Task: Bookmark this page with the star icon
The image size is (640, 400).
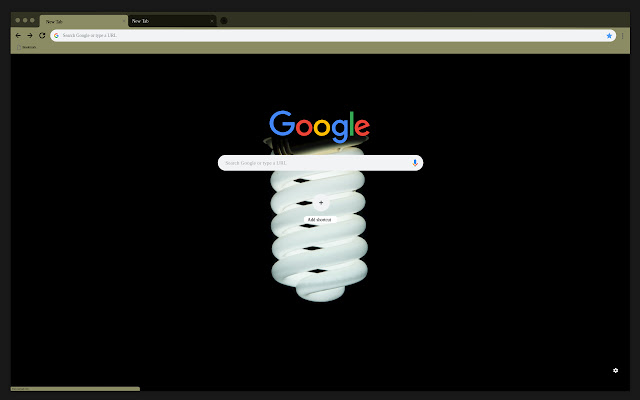Action: pos(609,36)
